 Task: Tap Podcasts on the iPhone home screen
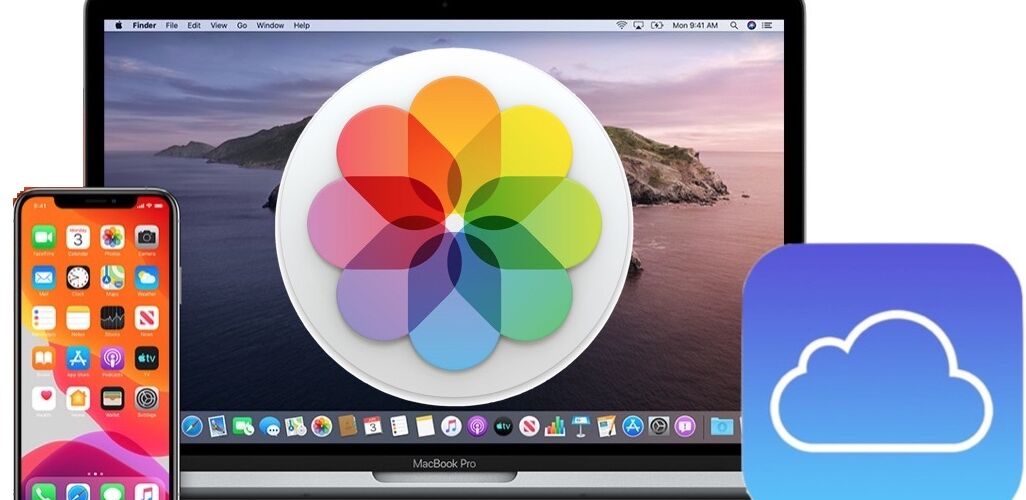113,358
